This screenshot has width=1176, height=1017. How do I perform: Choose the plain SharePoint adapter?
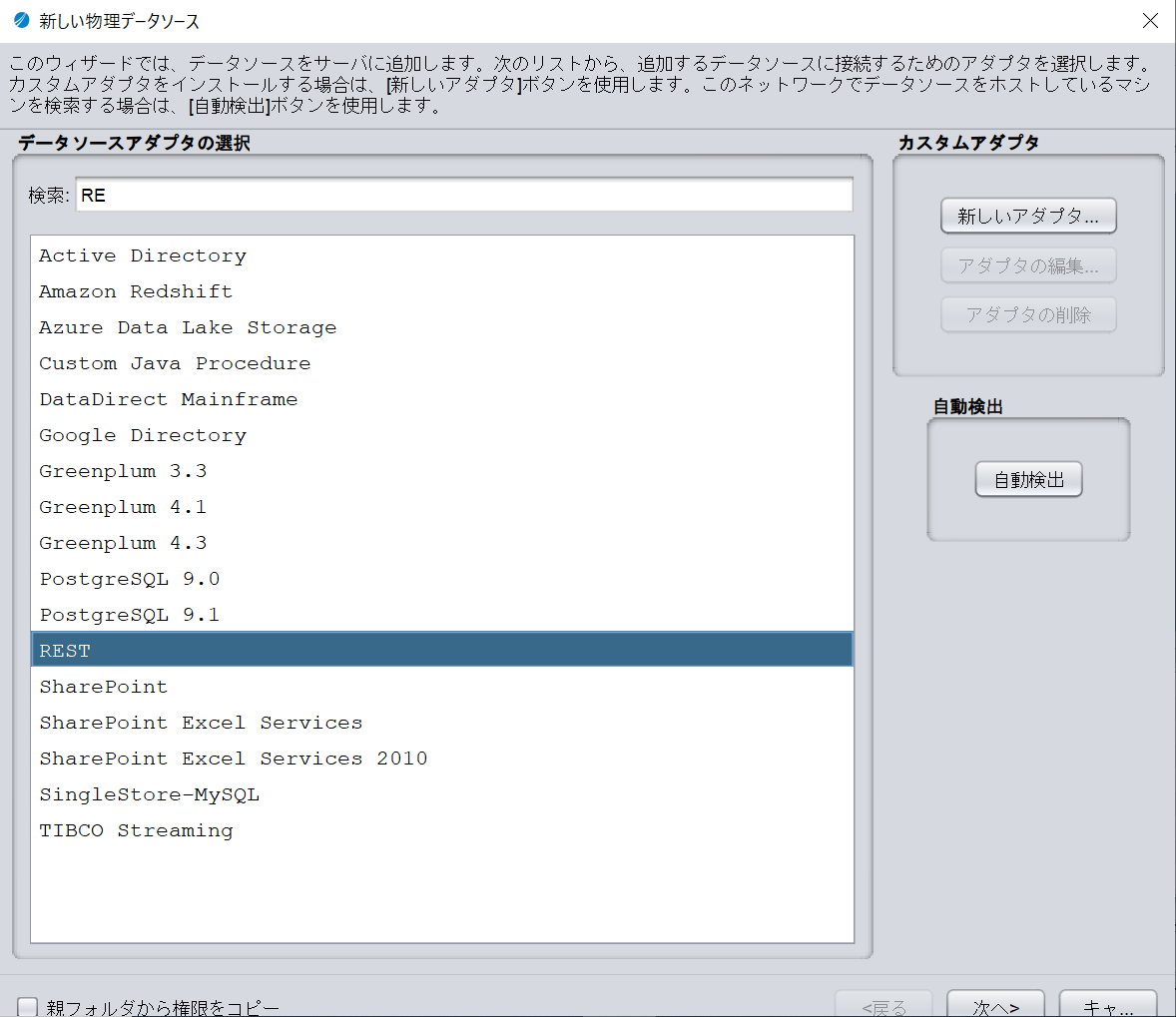click(x=442, y=687)
